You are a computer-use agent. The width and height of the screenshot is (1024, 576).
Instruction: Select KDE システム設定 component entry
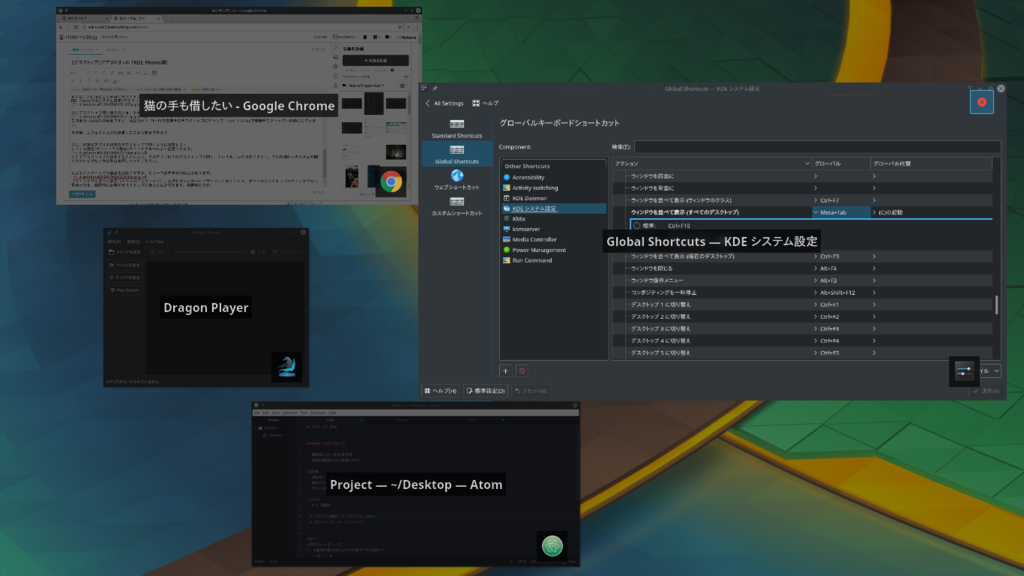pyautogui.click(x=552, y=208)
